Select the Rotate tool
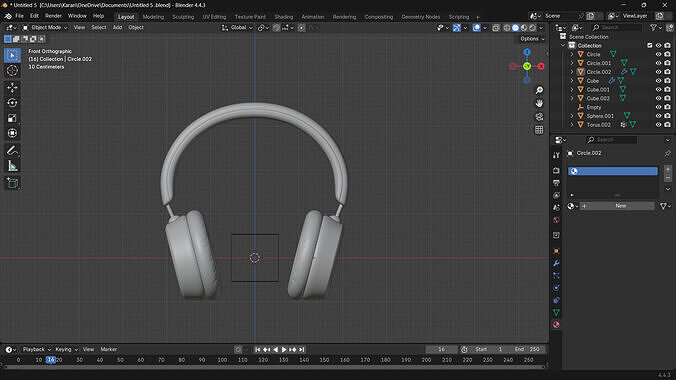This screenshot has height=380, width=676. (12, 103)
